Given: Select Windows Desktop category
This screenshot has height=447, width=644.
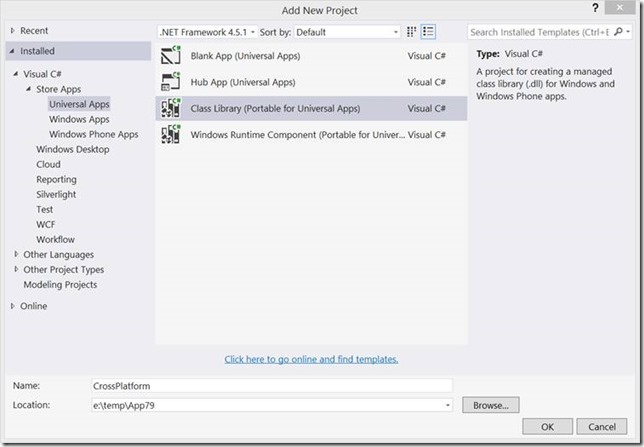Looking at the screenshot, I should [x=73, y=149].
